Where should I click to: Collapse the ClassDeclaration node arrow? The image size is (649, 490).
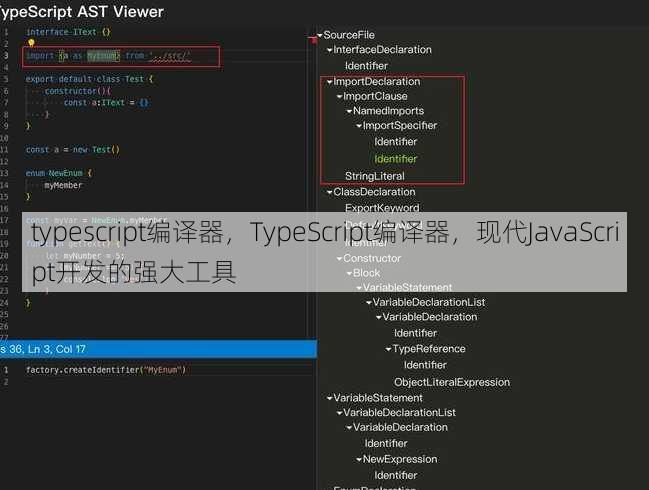(329, 192)
